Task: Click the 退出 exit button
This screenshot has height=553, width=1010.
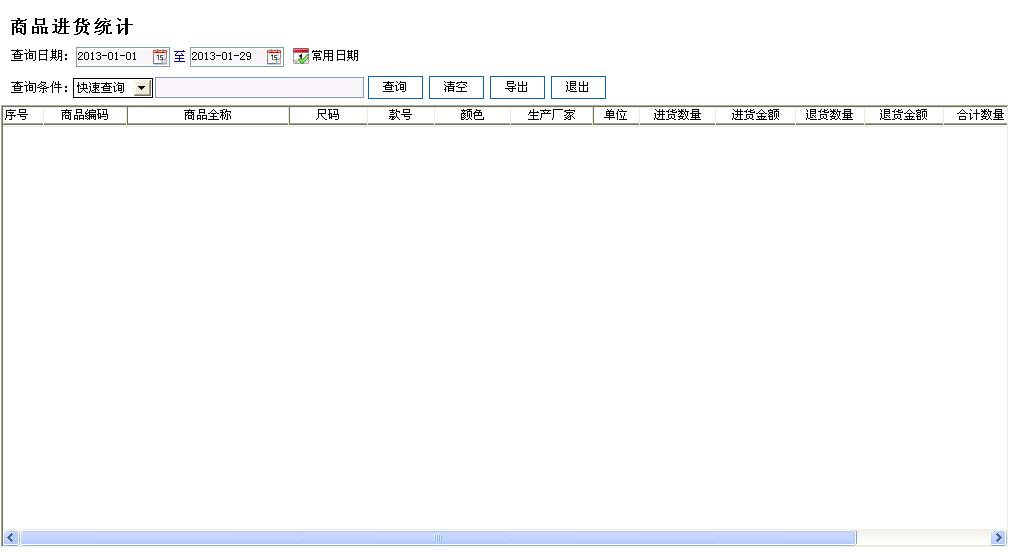Action: [578, 88]
